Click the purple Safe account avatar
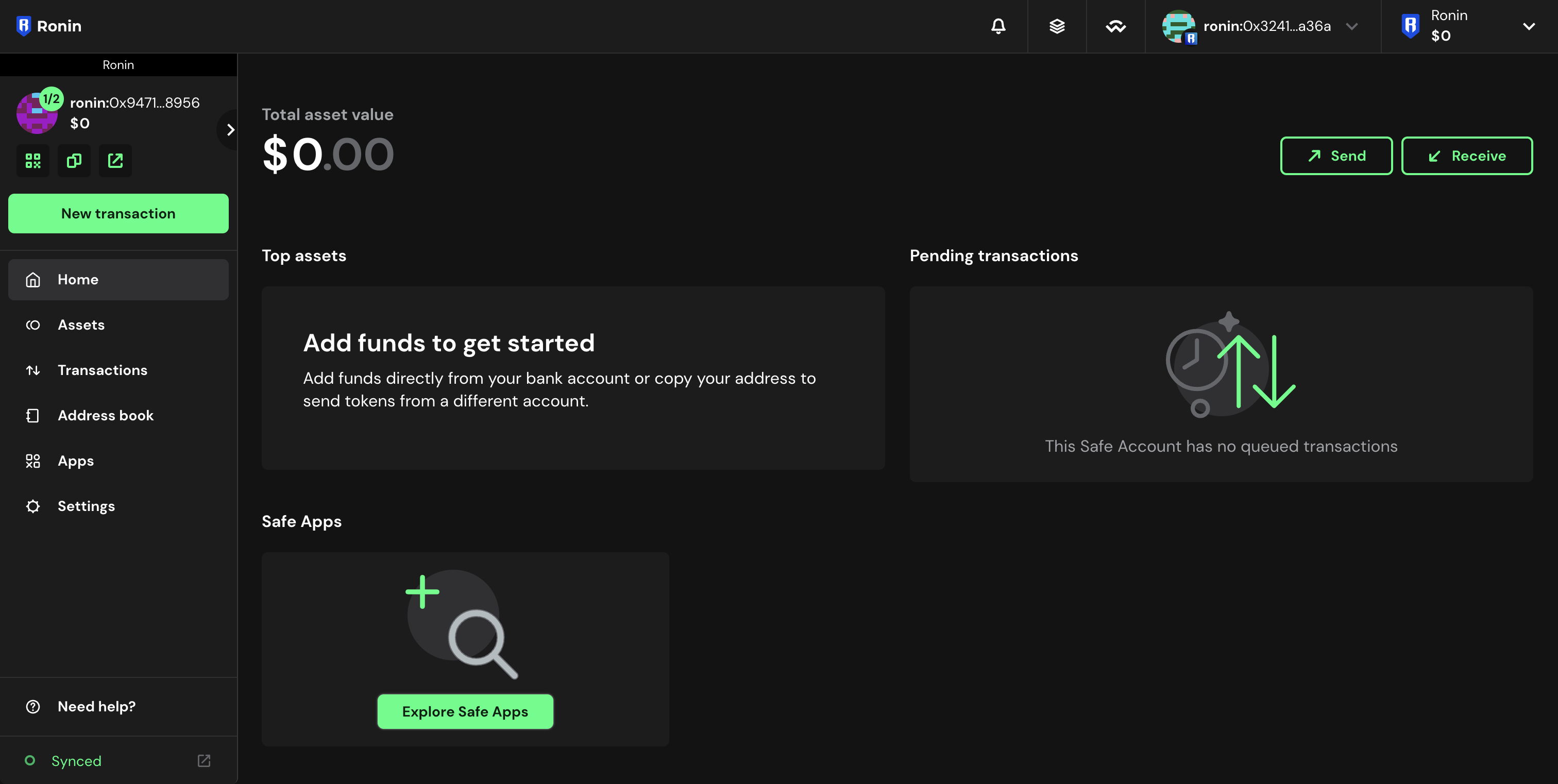Screen dimensions: 1558x784 pyautogui.click(x=36, y=114)
